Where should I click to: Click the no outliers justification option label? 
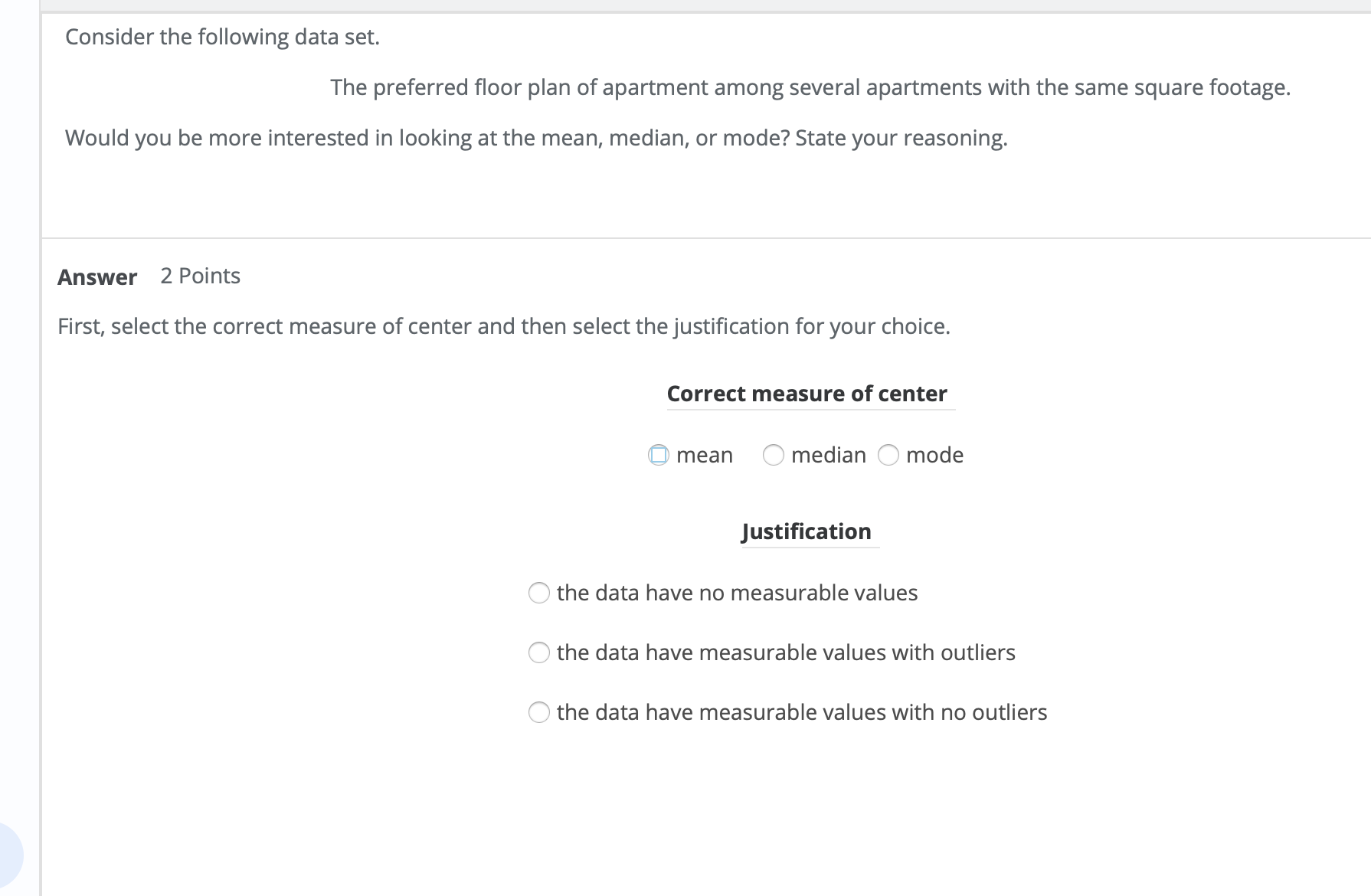(x=802, y=712)
